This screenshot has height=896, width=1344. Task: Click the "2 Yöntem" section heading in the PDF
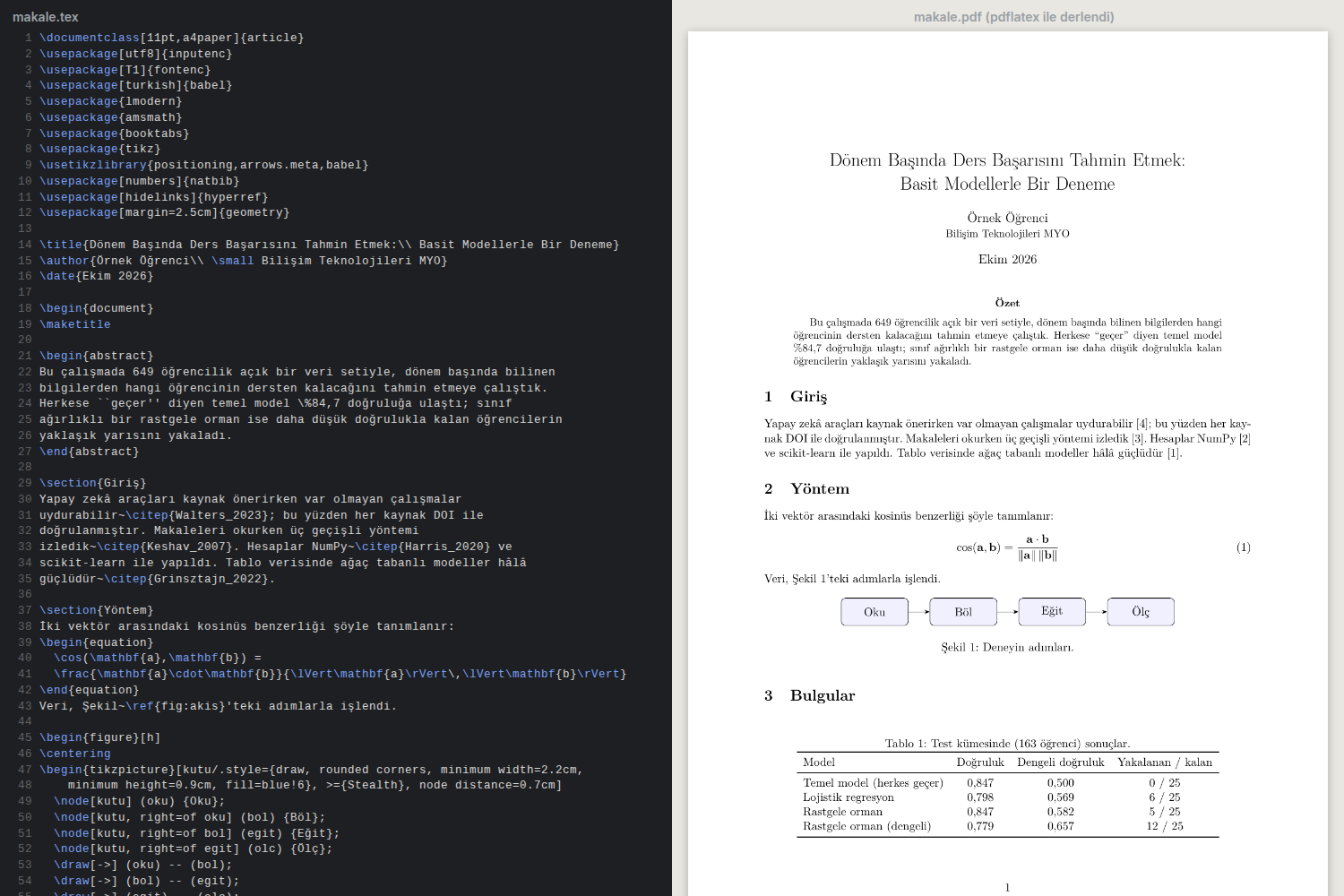tap(806, 488)
